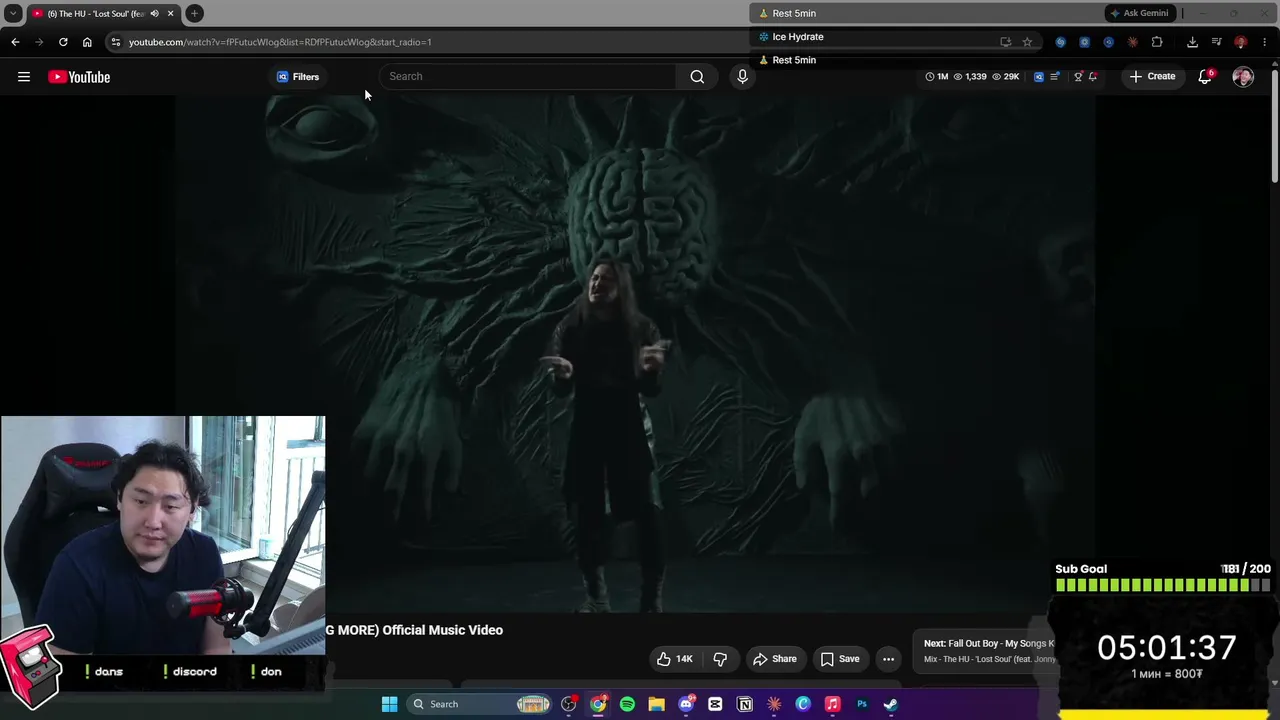The width and height of the screenshot is (1280, 720).
Task: Open Steam from the taskbar
Action: (x=891, y=704)
